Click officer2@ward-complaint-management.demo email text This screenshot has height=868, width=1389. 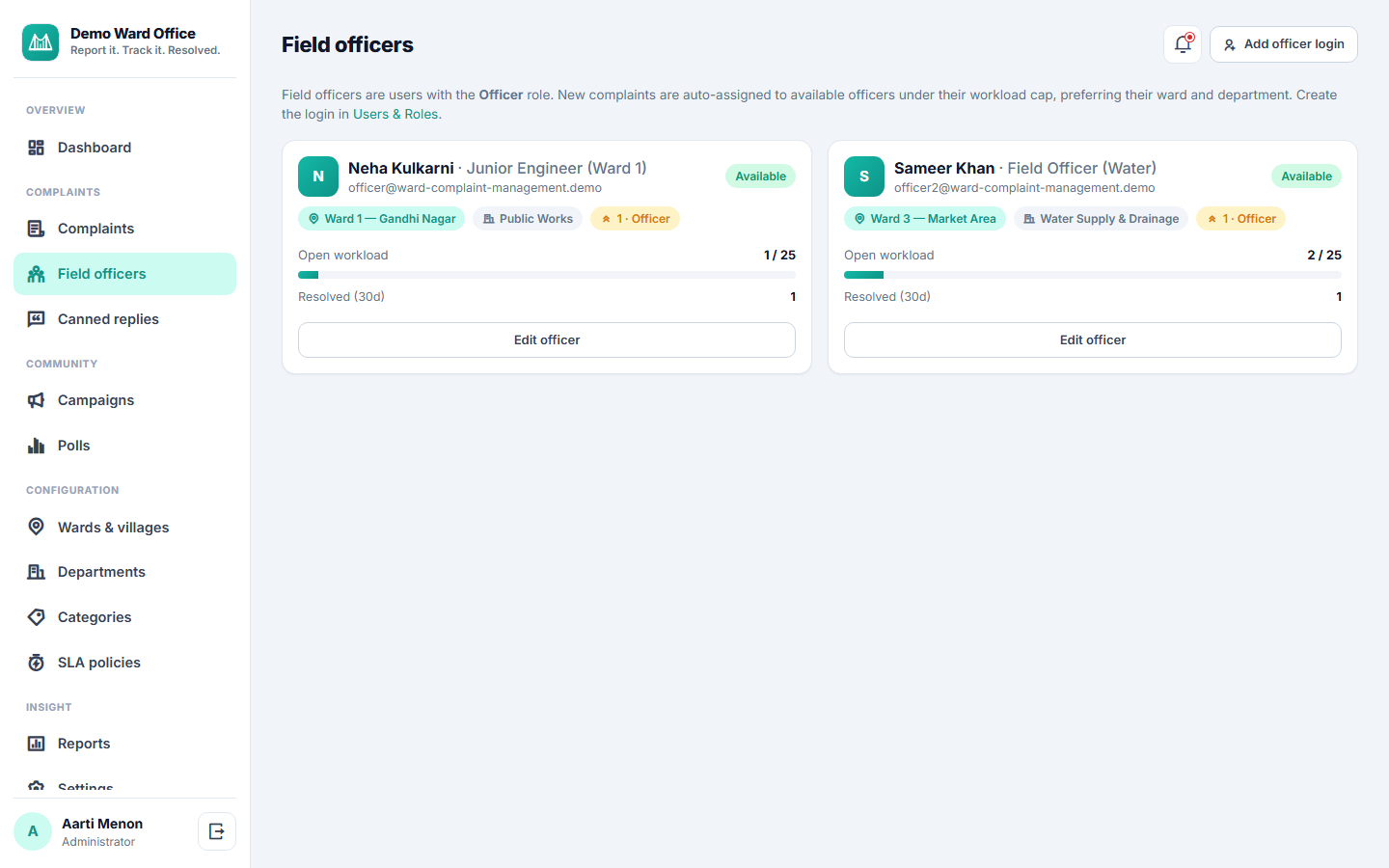pos(1024,188)
